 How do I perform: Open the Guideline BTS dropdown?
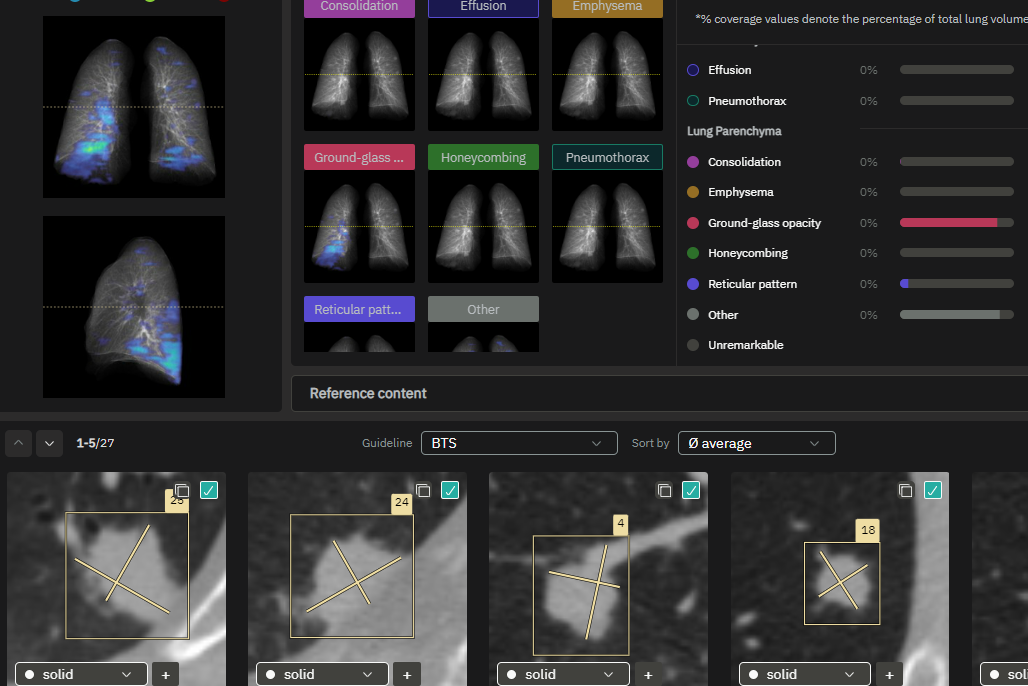click(x=518, y=443)
